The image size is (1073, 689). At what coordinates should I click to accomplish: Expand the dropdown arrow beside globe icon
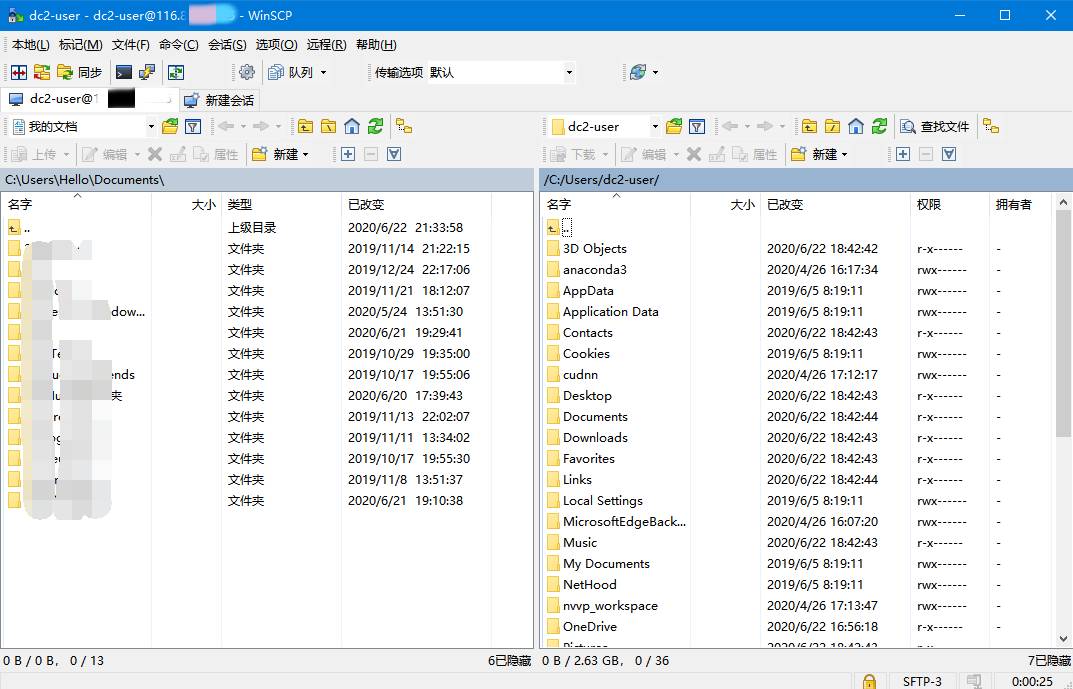(656, 72)
